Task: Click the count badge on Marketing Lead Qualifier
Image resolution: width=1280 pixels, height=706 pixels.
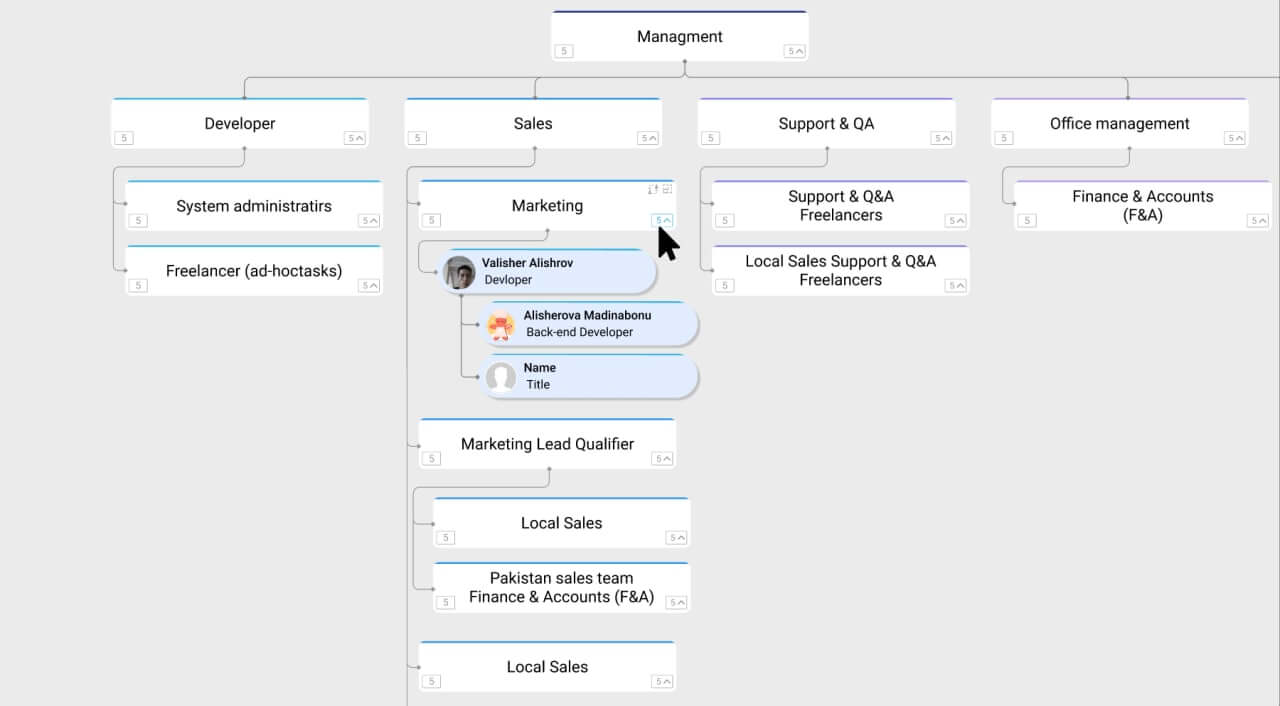Action: (x=431, y=458)
